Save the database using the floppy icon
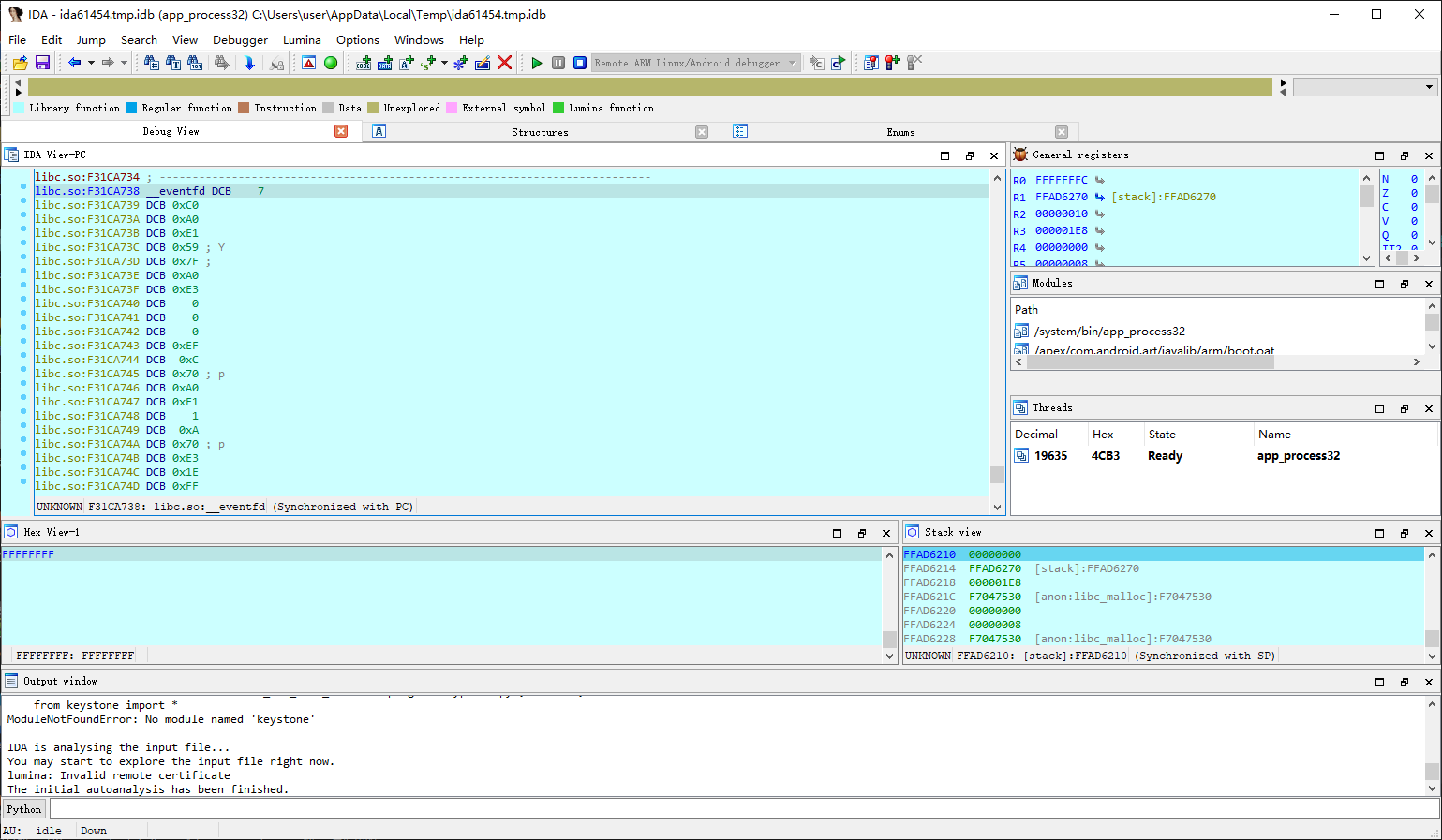This screenshot has width=1442, height=840. [42, 63]
